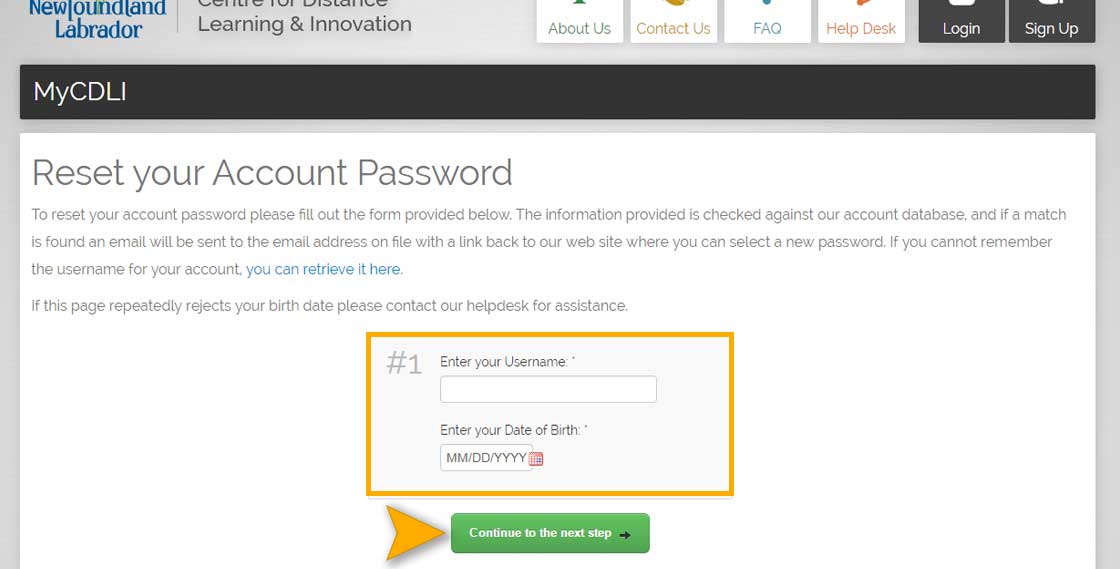Image resolution: width=1120 pixels, height=569 pixels.
Task: Click the MyCDLI header title
Action: pos(80,91)
